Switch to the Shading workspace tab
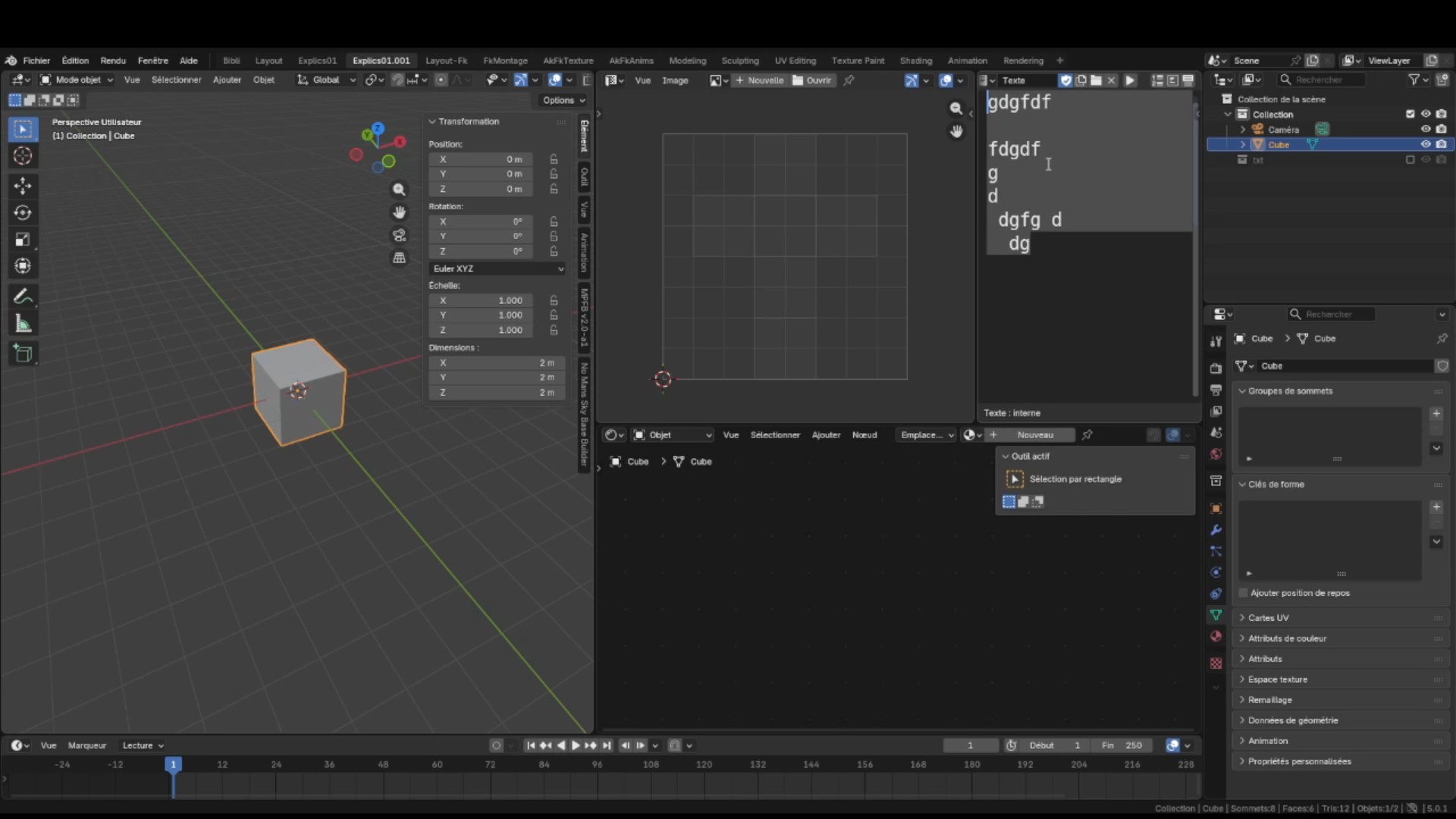This screenshot has height=819, width=1456. pyautogui.click(x=915, y=61)
